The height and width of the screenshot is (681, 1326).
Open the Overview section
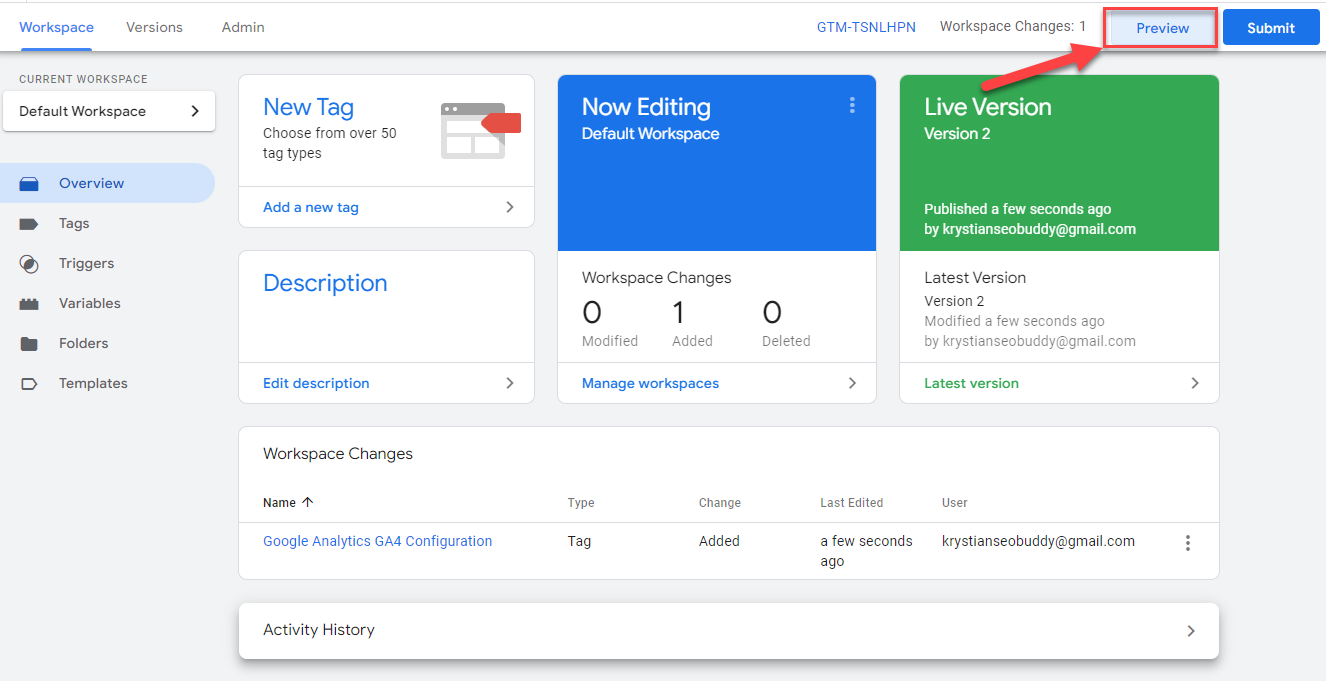click(107, 183)
